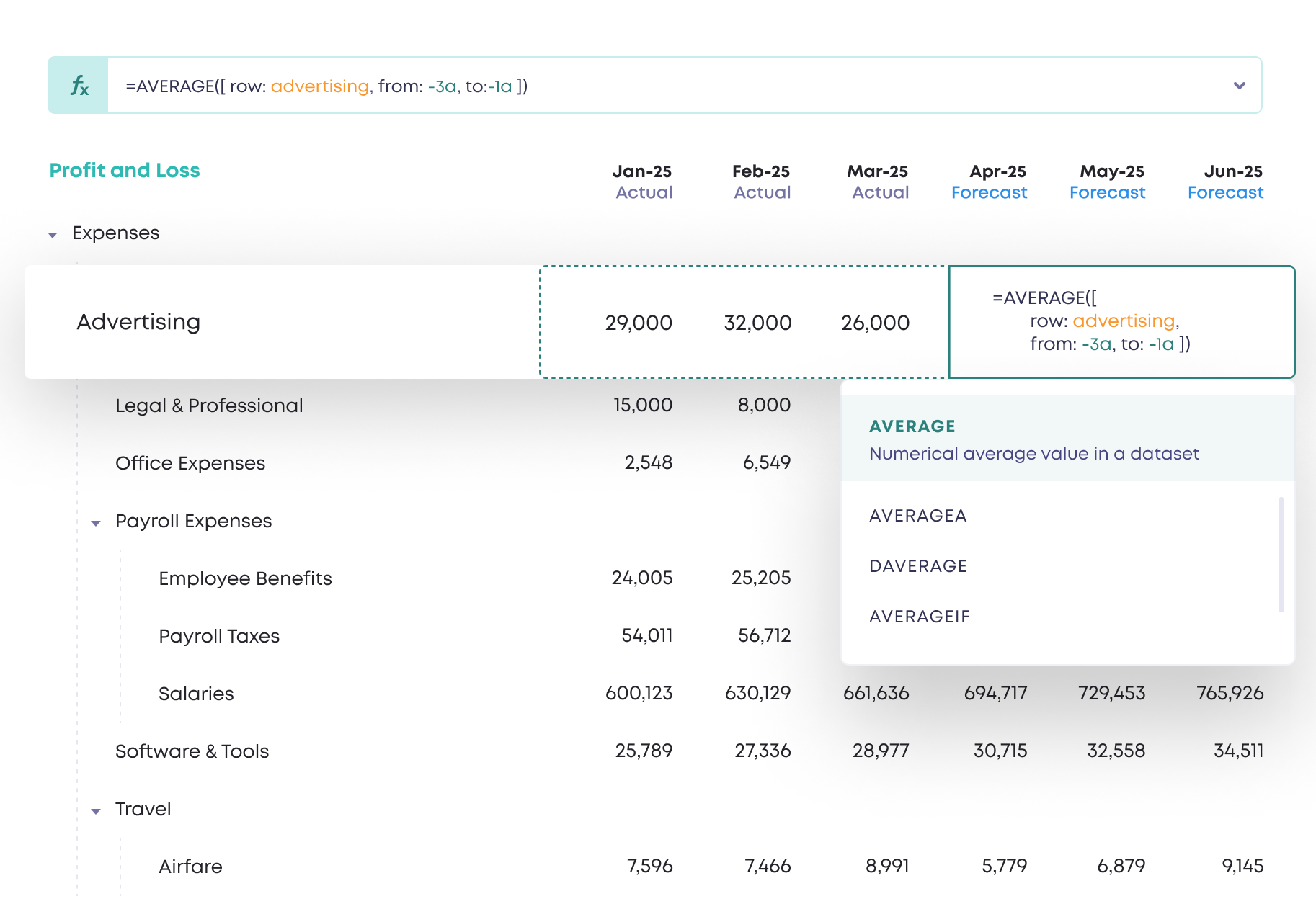Choose AVERAGEIF in the suggestion list

920,616
